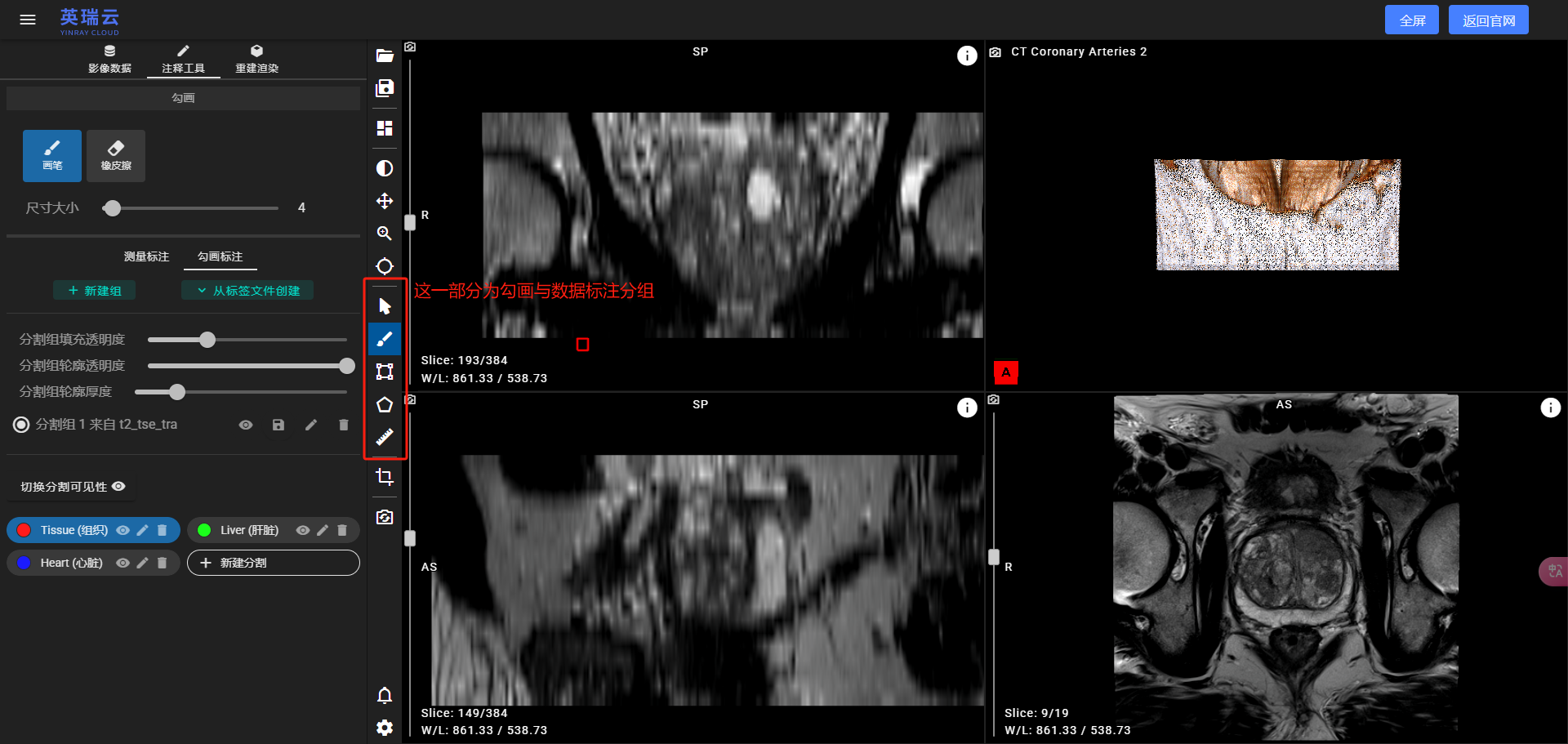Edit the Liver segment
The height and width of the screenshot is (744, 1568).
(x=323, y=530)
